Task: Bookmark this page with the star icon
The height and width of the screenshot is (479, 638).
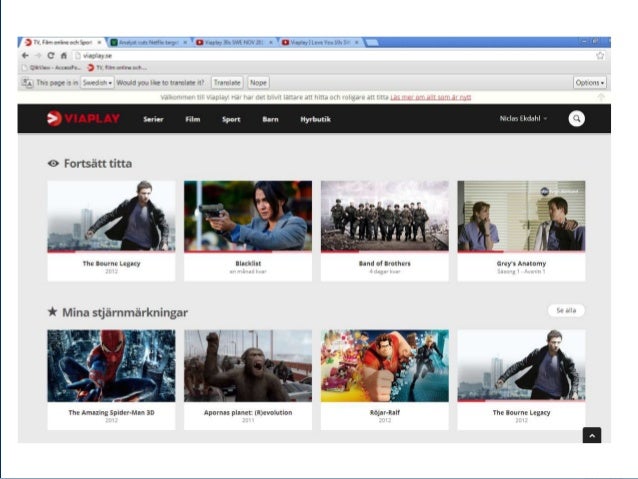Action: click(600, 55)
